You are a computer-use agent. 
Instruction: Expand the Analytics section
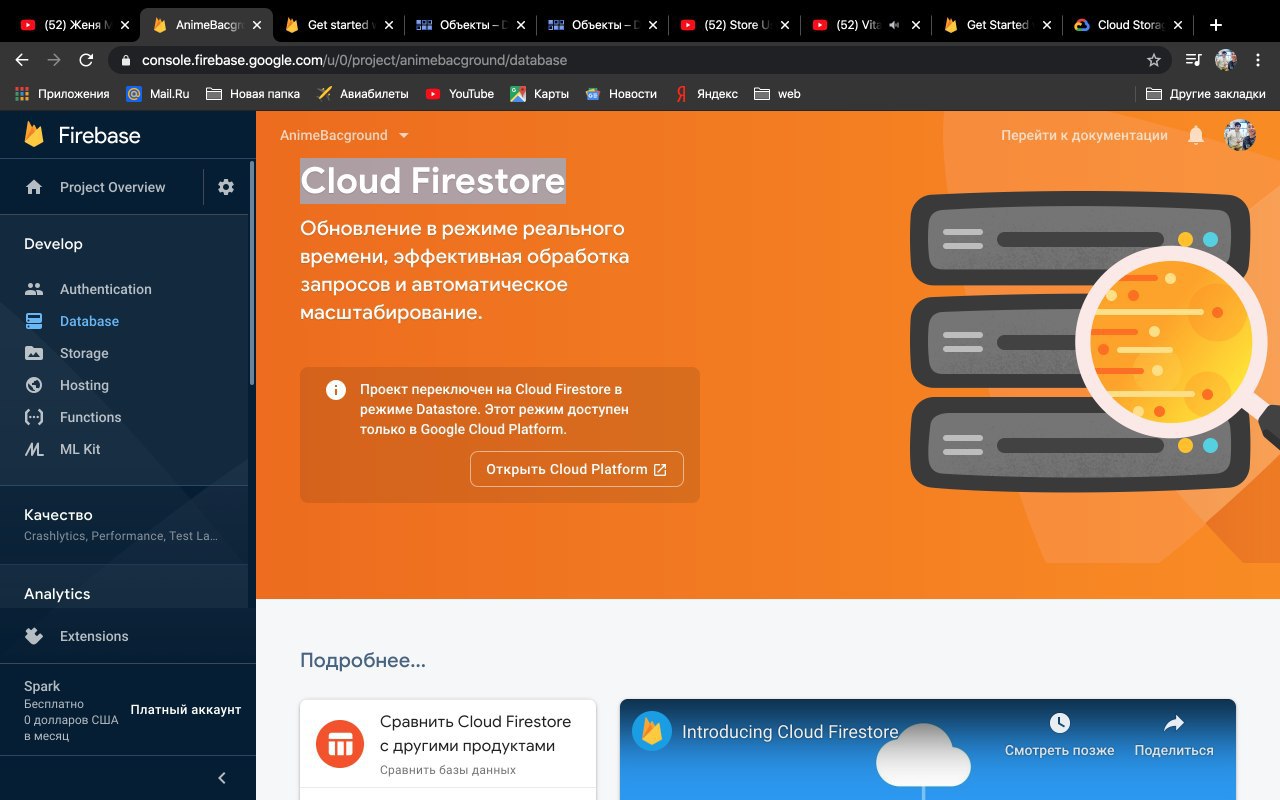click(x=124, y=594)
